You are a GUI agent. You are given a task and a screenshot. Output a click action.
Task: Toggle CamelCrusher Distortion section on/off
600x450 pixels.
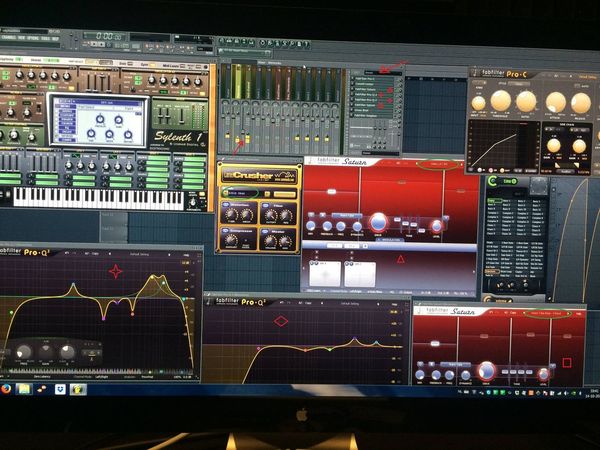point(225,205)
